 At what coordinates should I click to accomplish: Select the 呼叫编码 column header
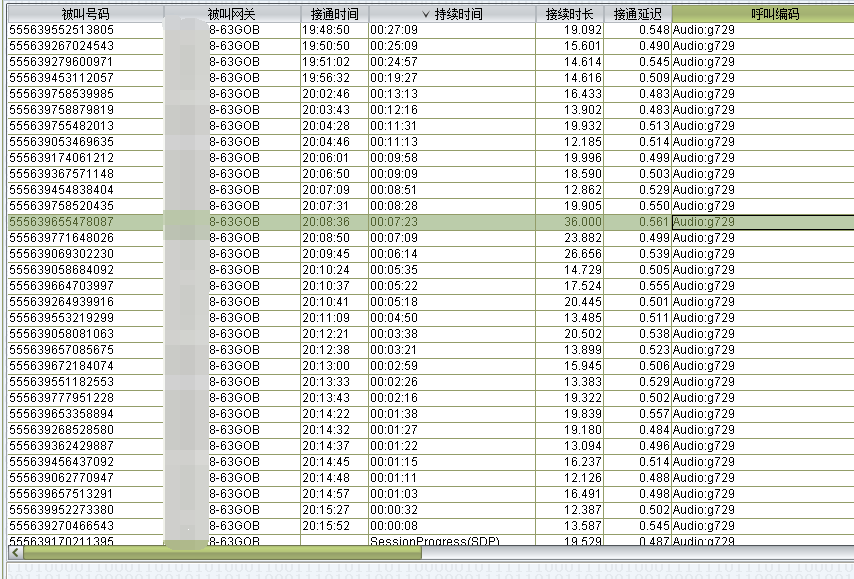(762, 14)
